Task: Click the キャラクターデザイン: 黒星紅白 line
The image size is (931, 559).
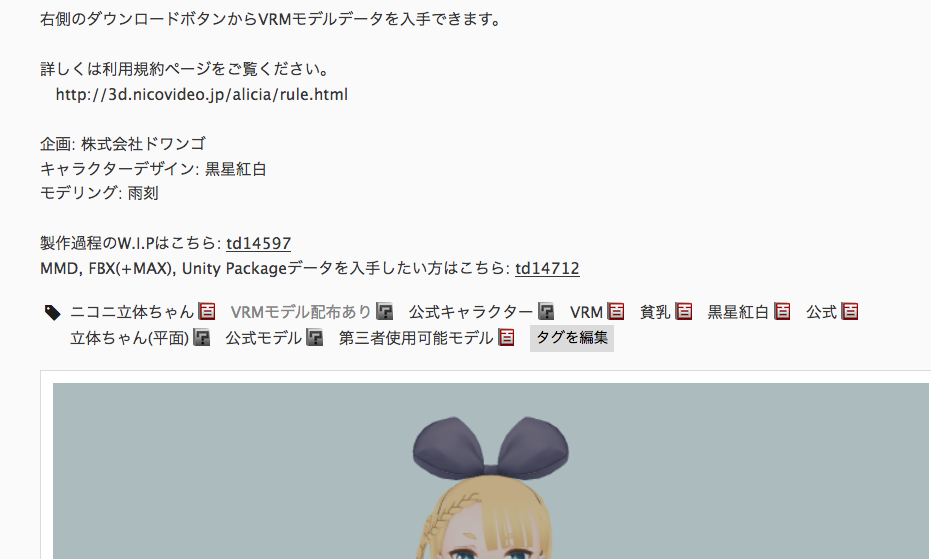Action: [x=153, y=169]
